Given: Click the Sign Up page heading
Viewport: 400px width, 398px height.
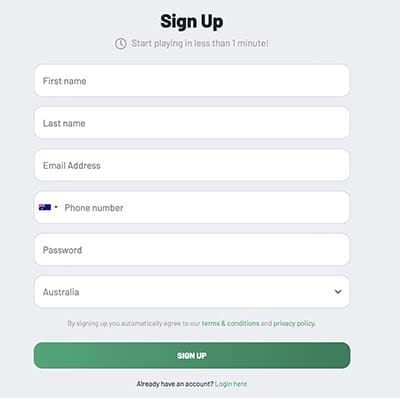Looking at the screenshot, I should click(192, 22).
